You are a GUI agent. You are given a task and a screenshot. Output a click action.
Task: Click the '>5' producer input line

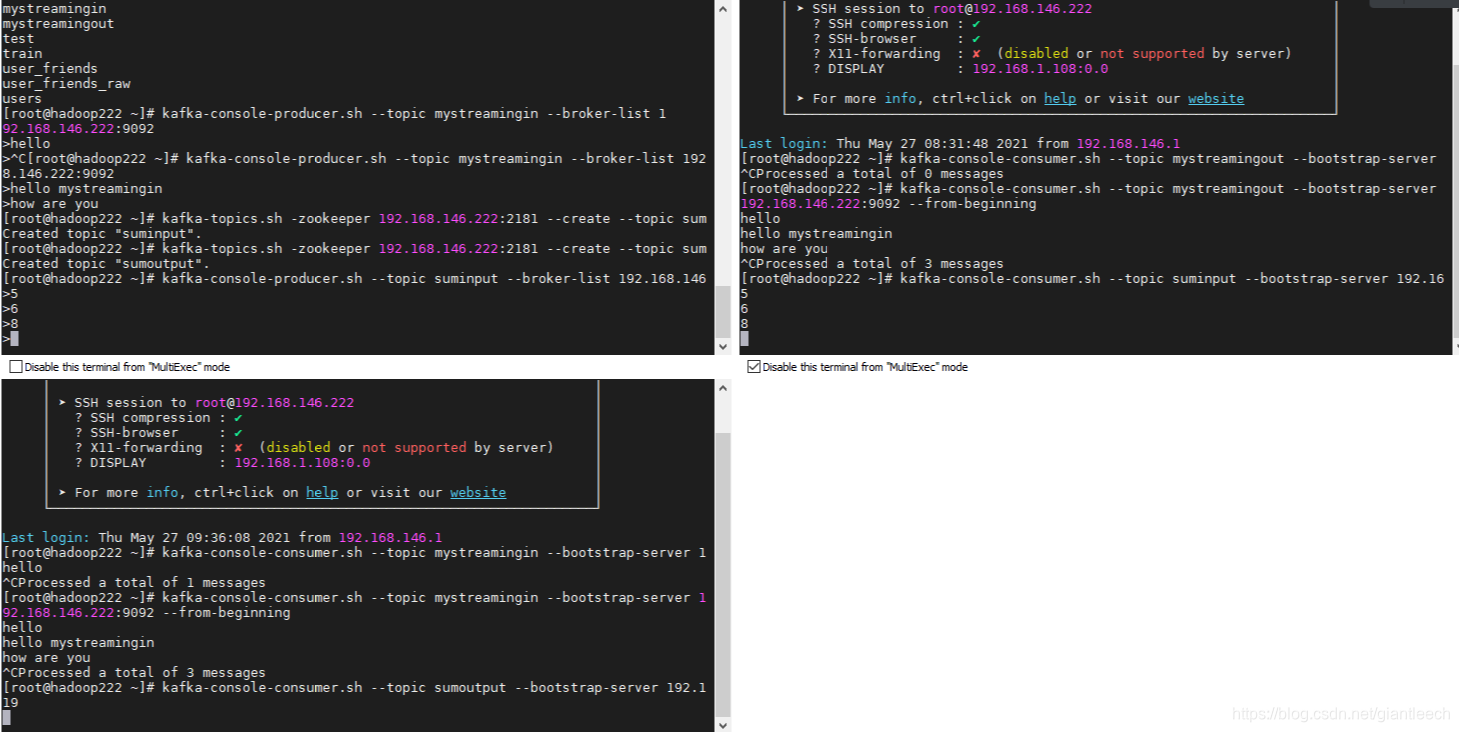[10, 294]
